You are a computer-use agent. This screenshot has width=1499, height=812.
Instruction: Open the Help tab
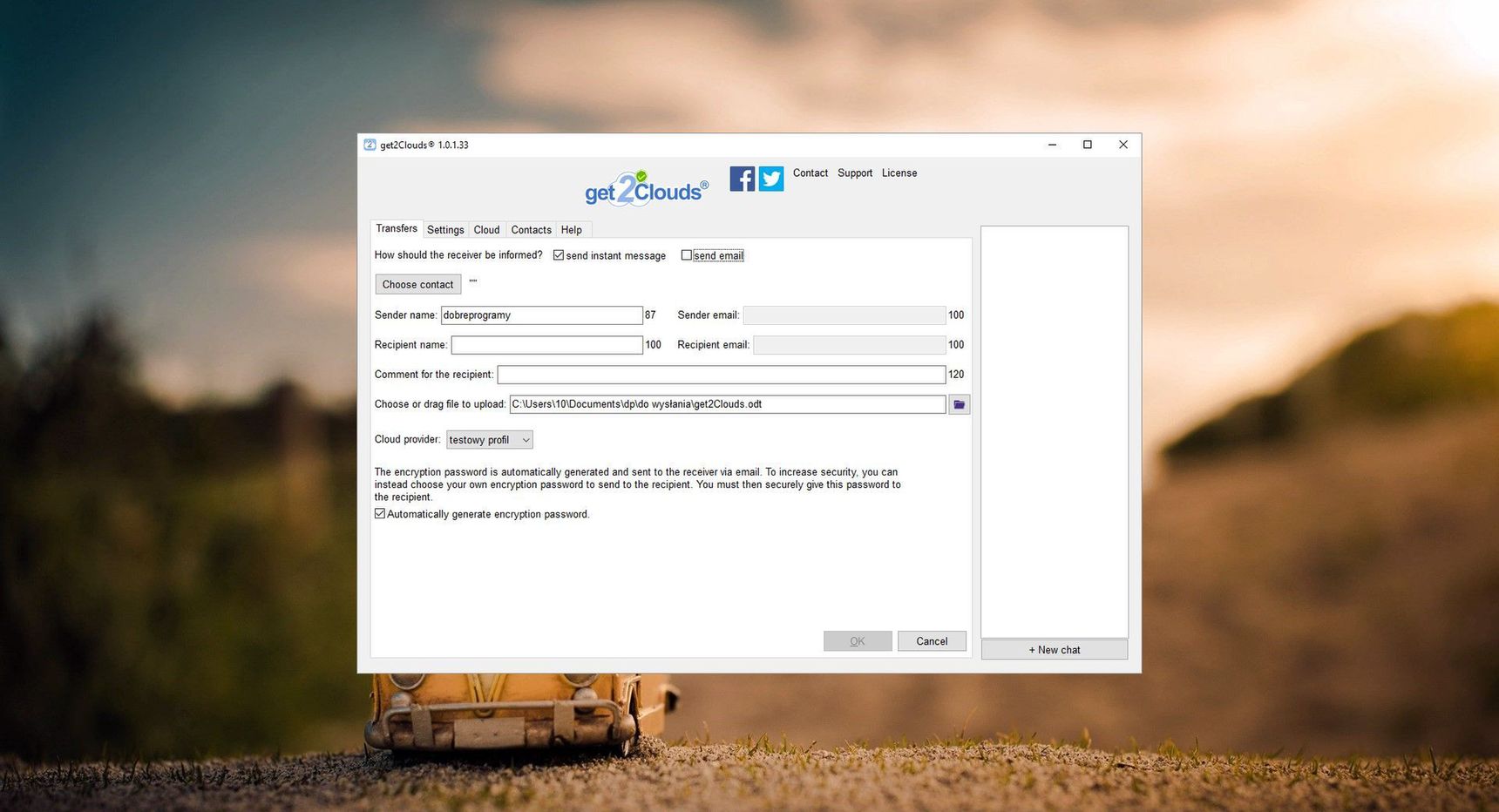click(572, 230)
